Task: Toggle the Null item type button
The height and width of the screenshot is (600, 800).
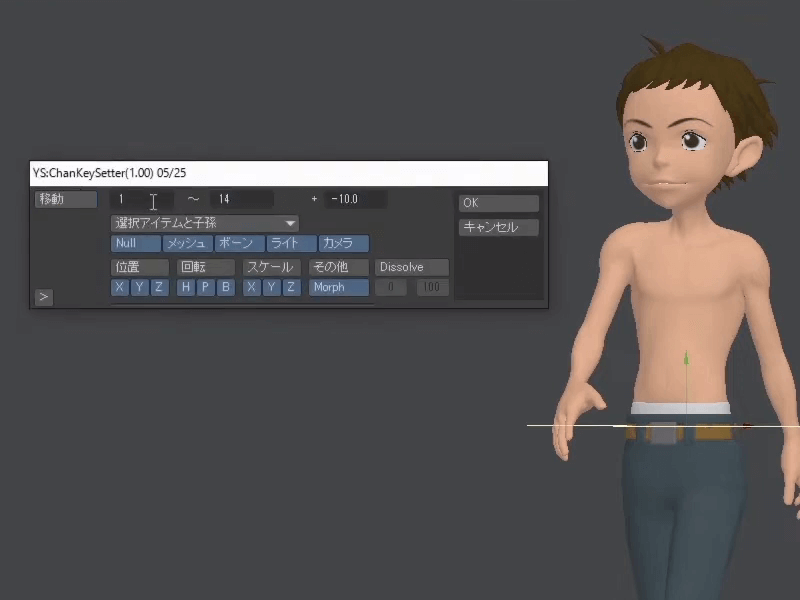Action: pyautogui.click(x=135, y=243)
